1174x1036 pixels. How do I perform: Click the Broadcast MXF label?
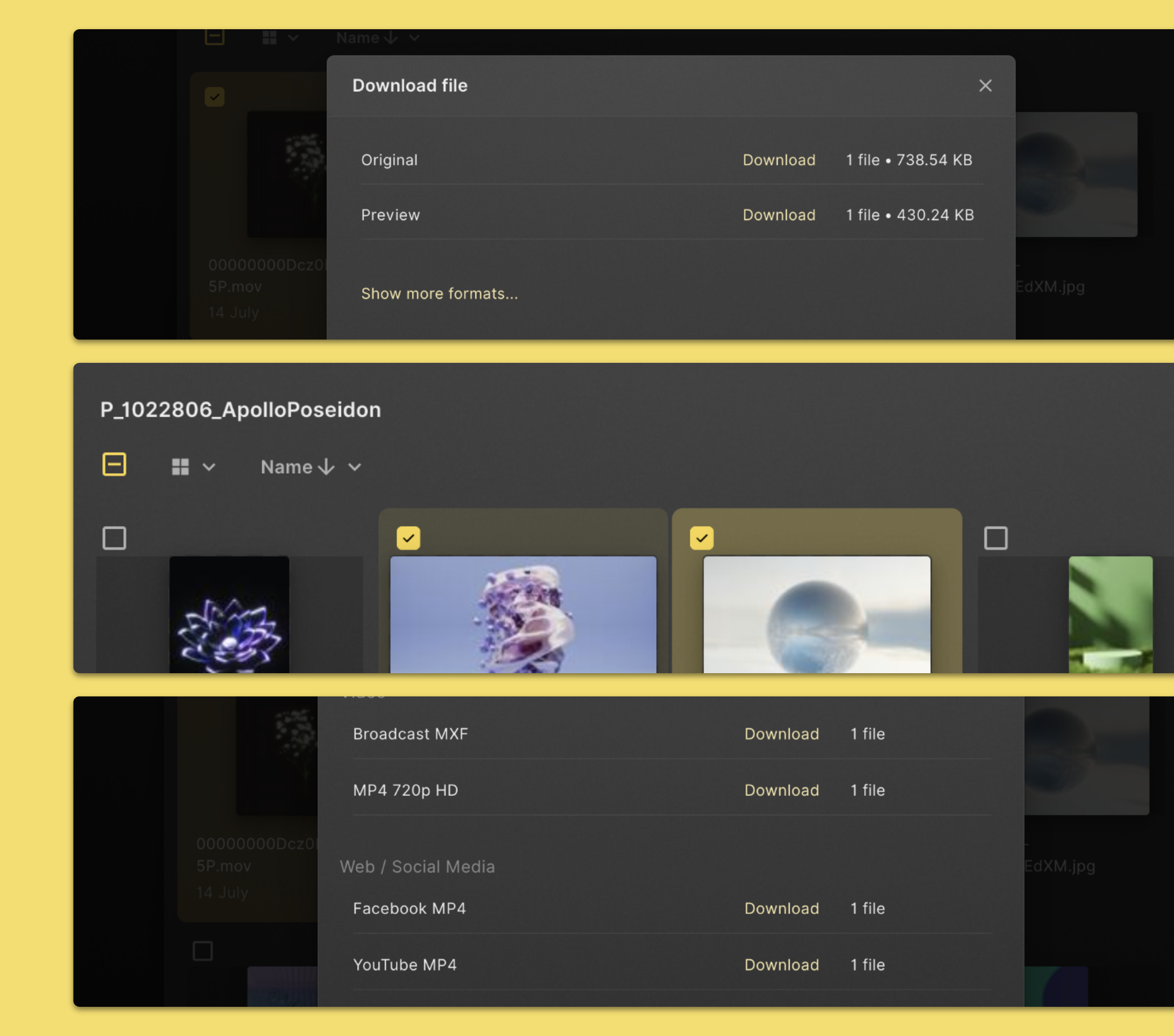tap(410, 734)
